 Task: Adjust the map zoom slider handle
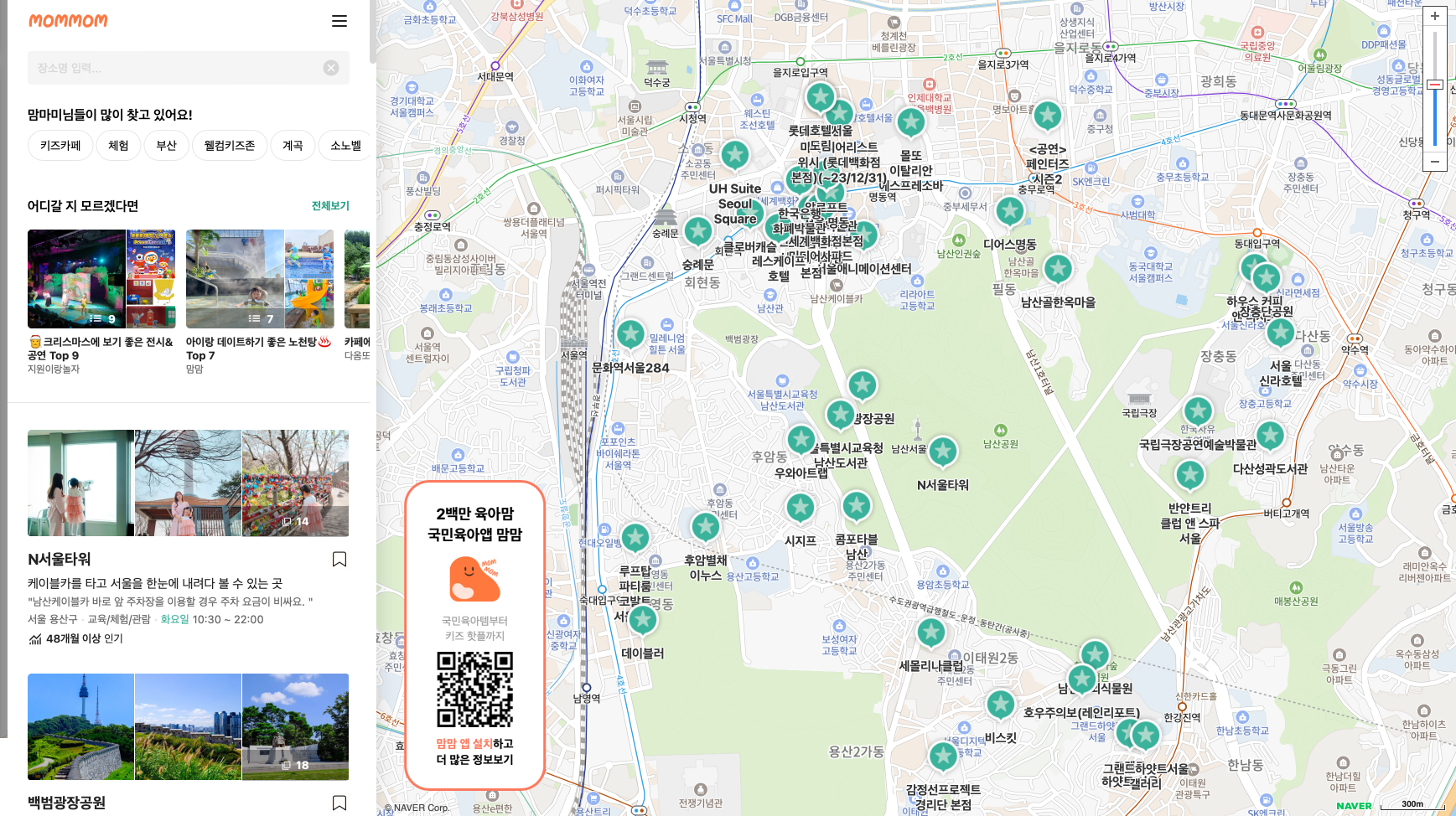1434,85
